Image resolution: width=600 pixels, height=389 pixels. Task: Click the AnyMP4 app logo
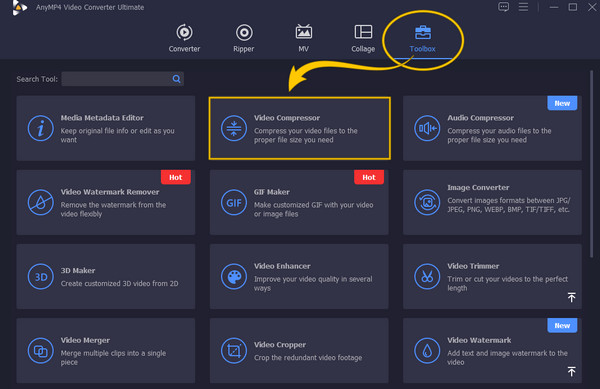(20, 7)
